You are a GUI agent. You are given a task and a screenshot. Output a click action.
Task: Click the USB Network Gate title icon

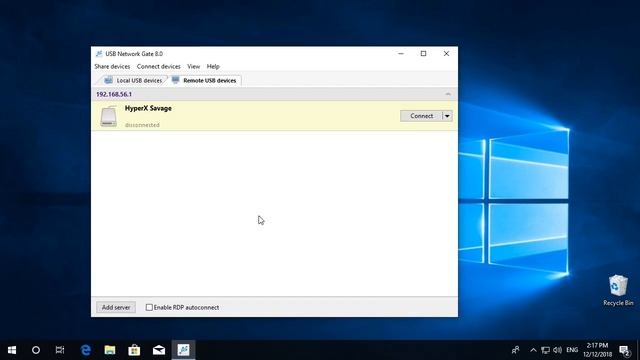pyautogui.click(x=99, y=53)
